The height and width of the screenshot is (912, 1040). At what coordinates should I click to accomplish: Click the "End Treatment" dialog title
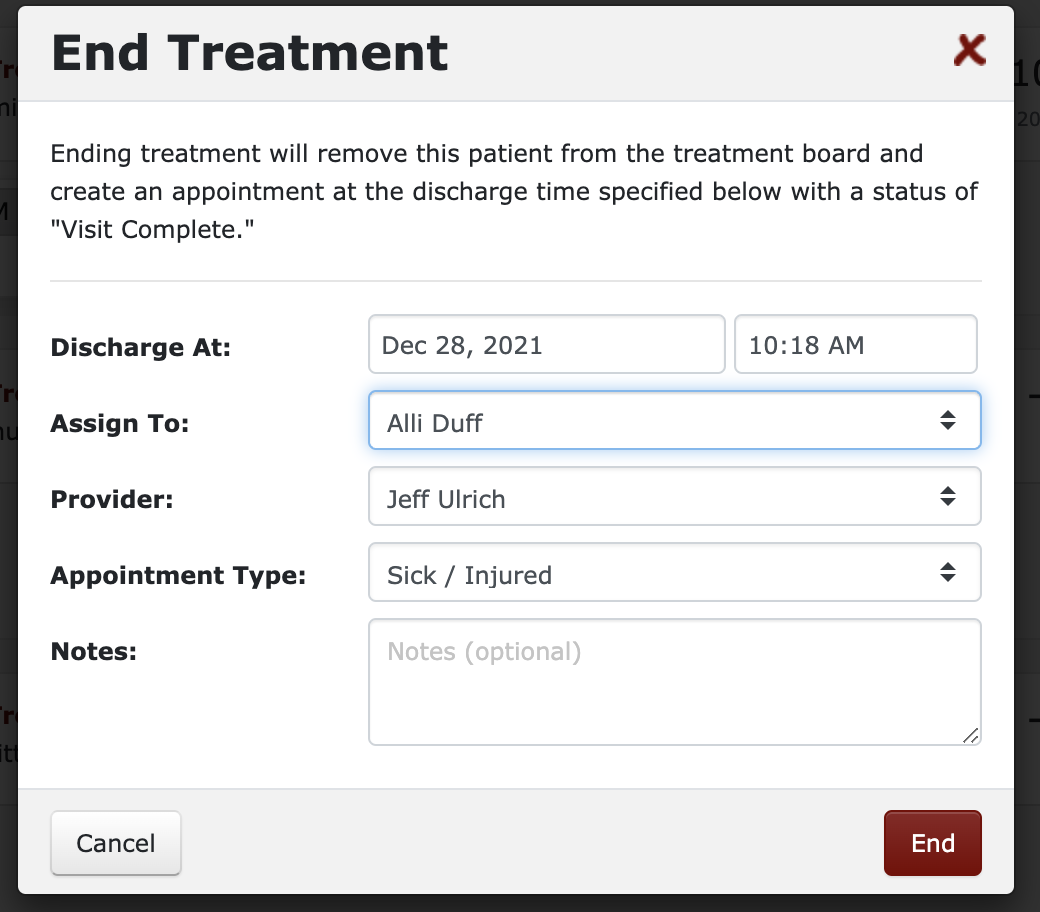[250, 53]
